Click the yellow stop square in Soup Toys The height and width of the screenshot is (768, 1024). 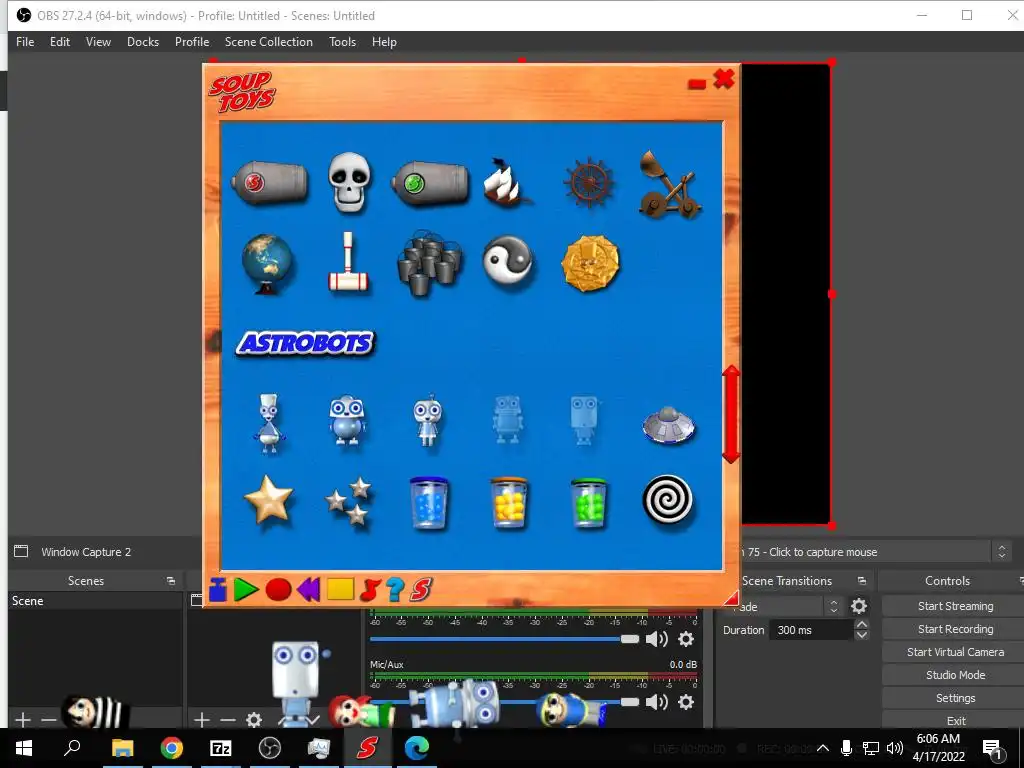[x=340, y=589]
